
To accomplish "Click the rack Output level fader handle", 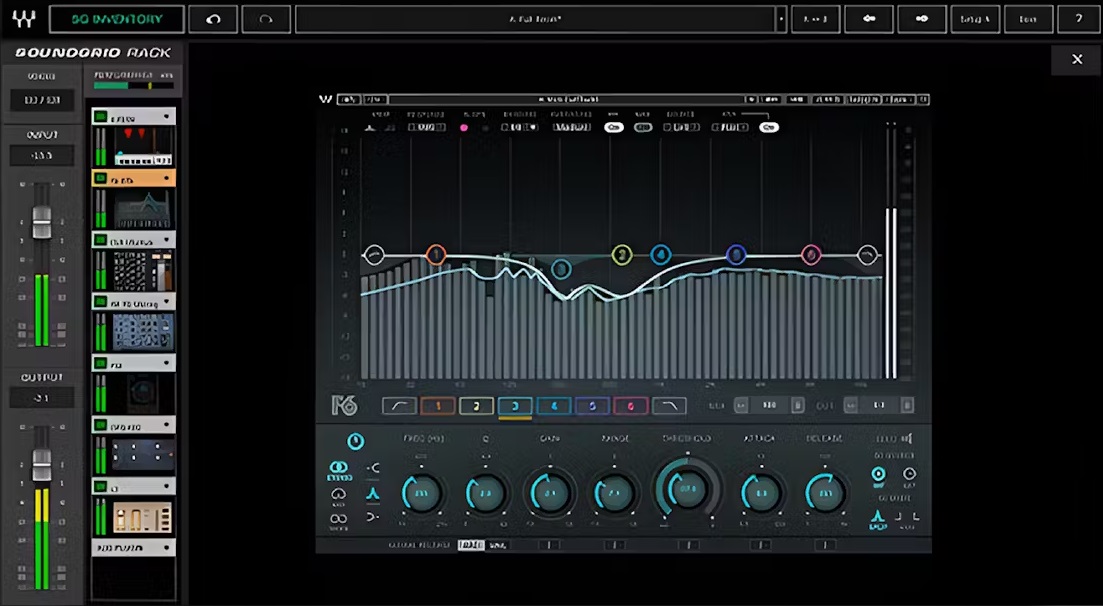I will point(42,465).
